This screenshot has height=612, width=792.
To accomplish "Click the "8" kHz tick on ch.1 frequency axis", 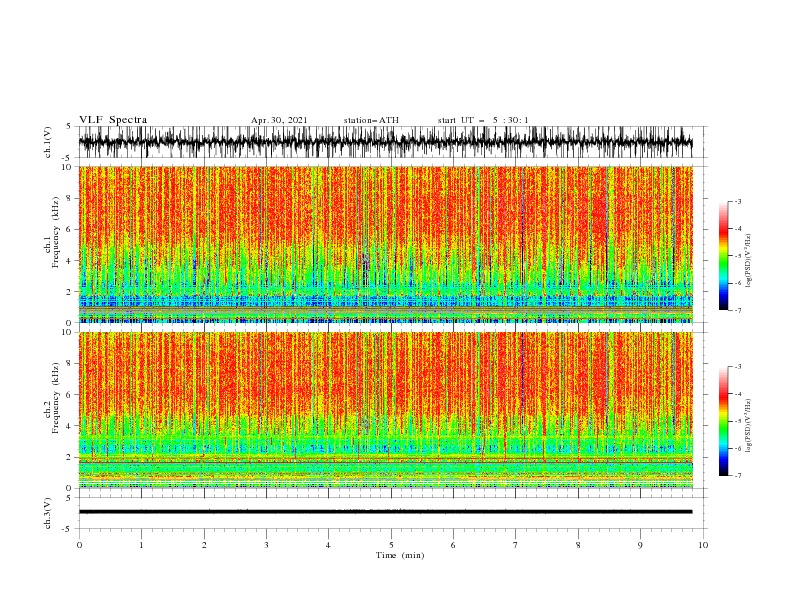I will pyautogui.click(x=69, y=198).
